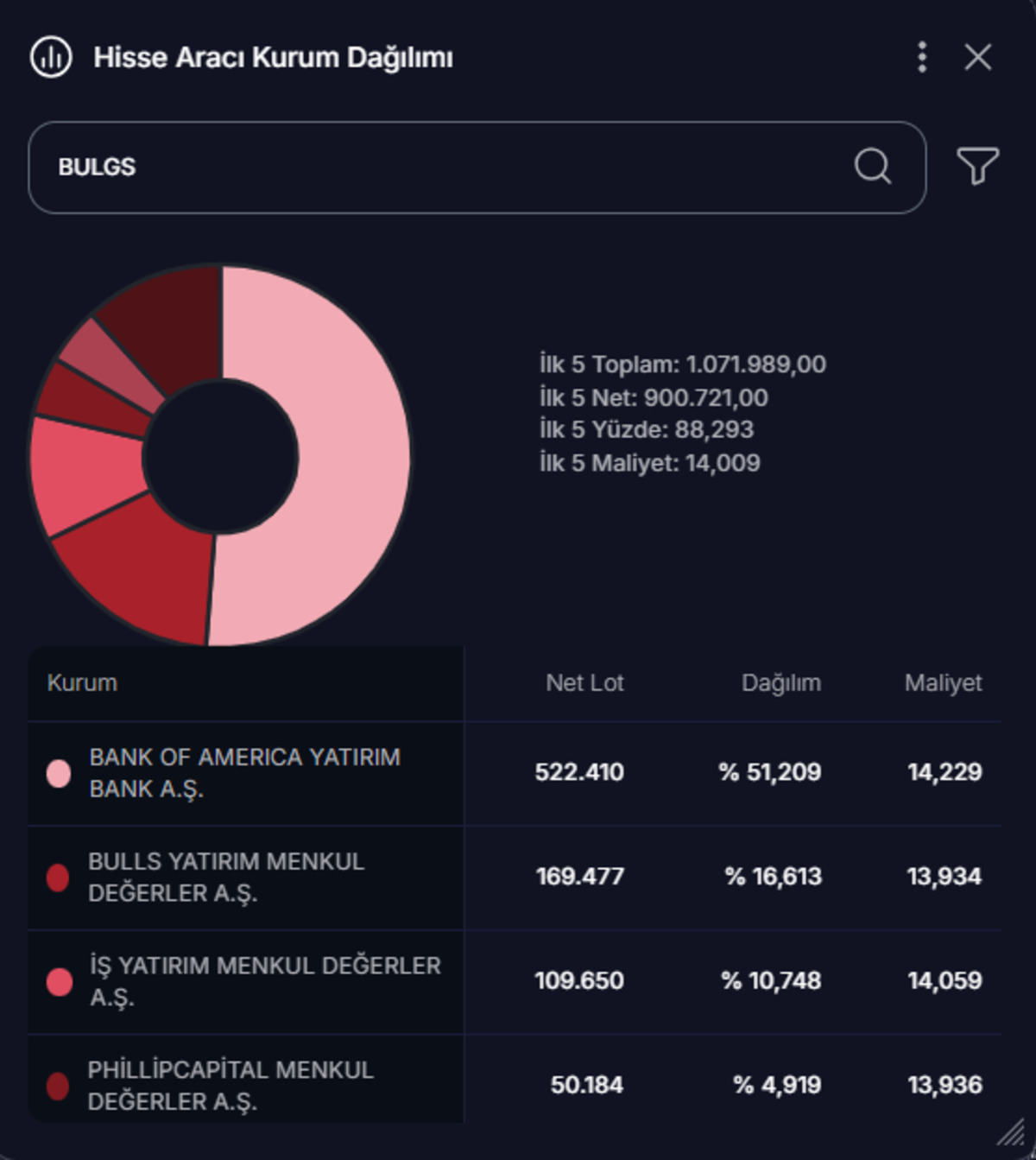Screen dimensions: 1036x1160
Task: Focus the BULGS symbol search field
Action: tap(477, 168)
